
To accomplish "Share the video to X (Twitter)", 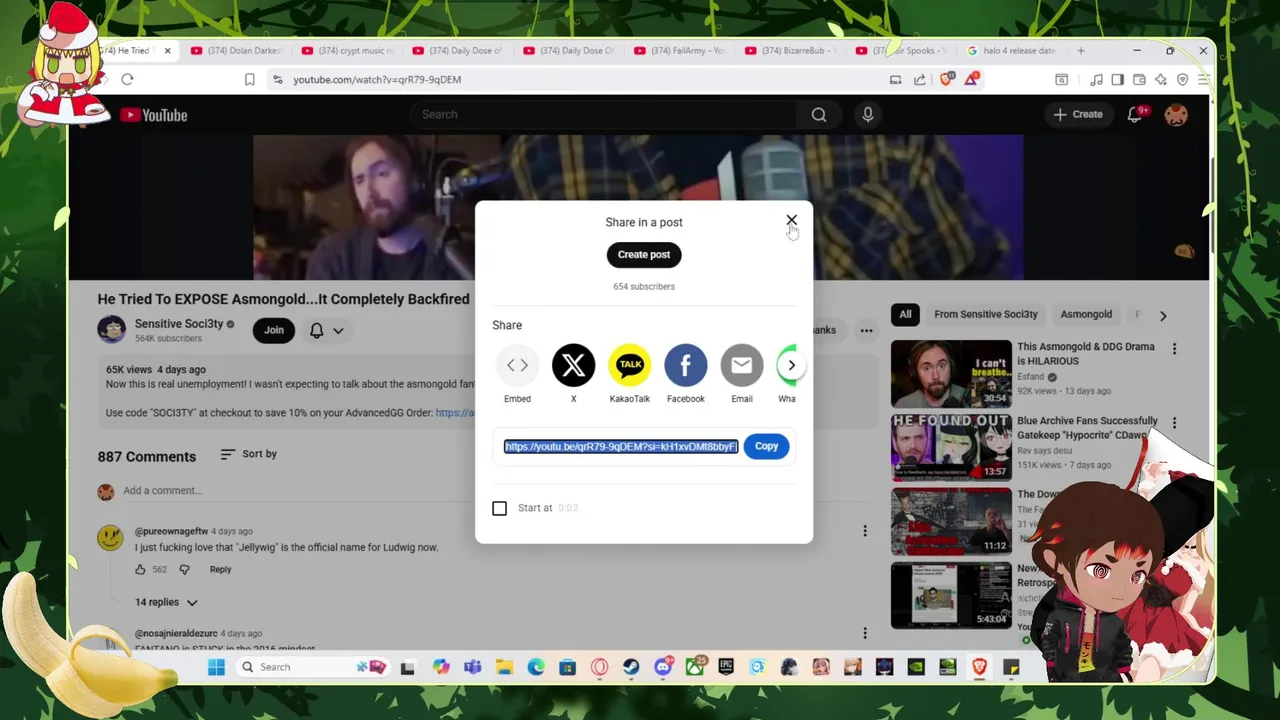I will pyautogui.click(x=573, y=366).
